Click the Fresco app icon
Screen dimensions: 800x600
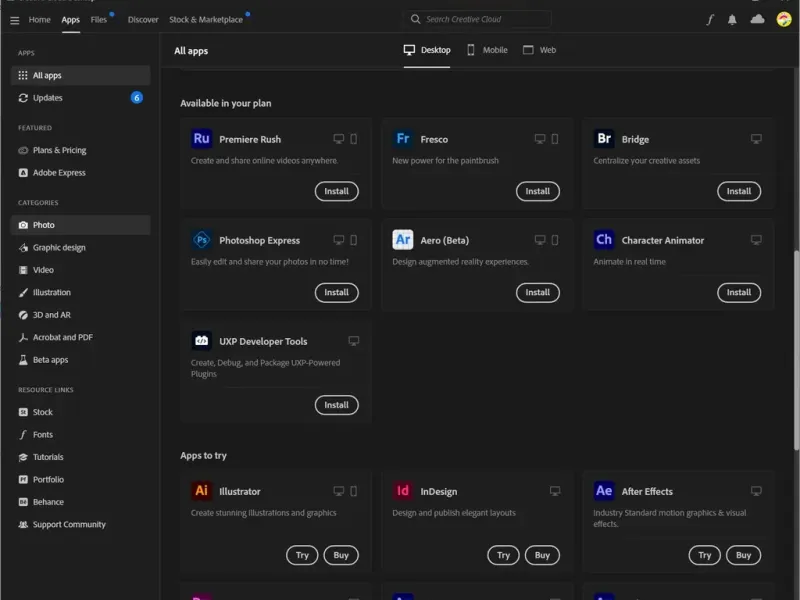403,138
